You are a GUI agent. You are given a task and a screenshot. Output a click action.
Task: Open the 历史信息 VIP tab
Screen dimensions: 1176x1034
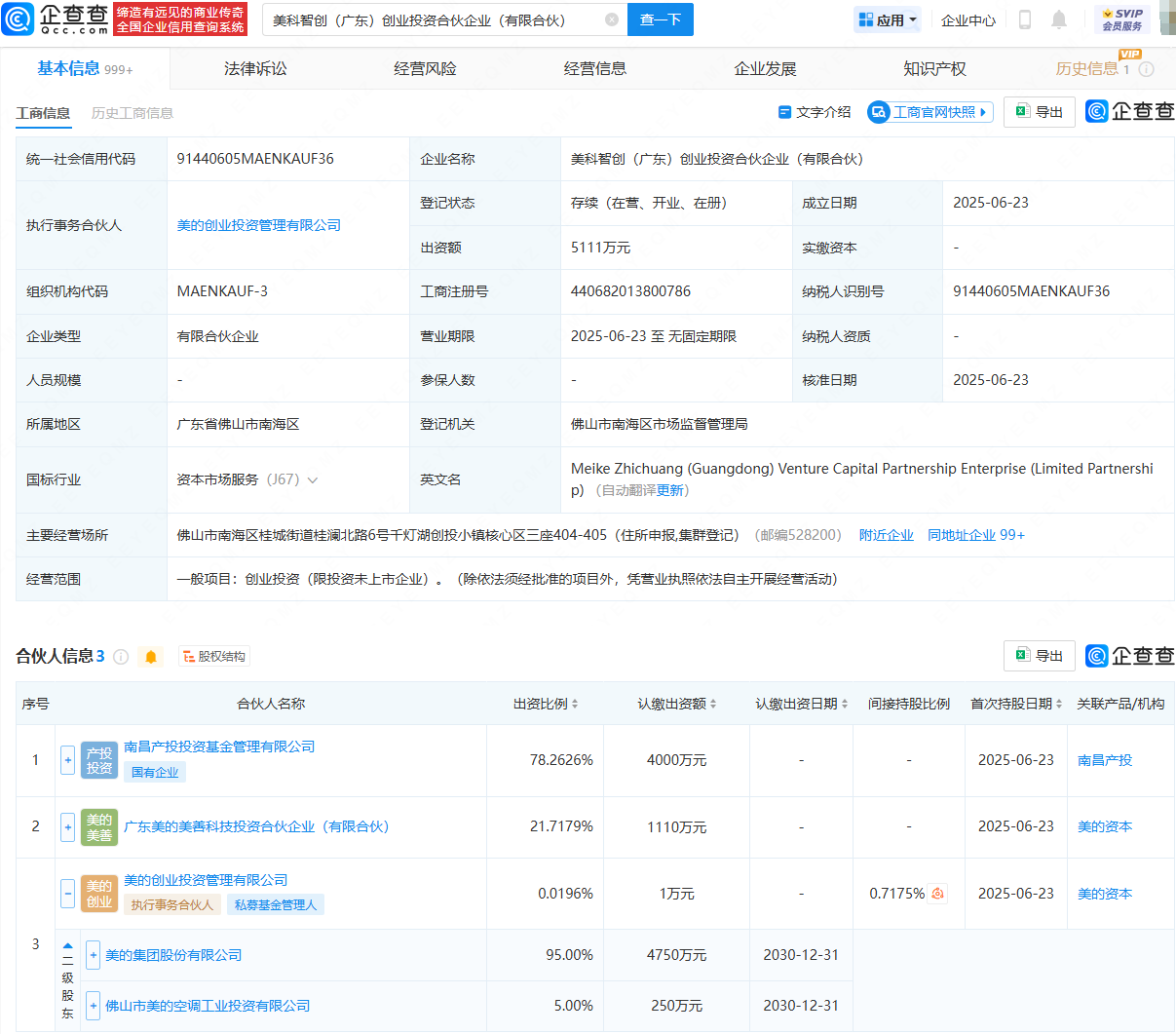[1092, 69]
